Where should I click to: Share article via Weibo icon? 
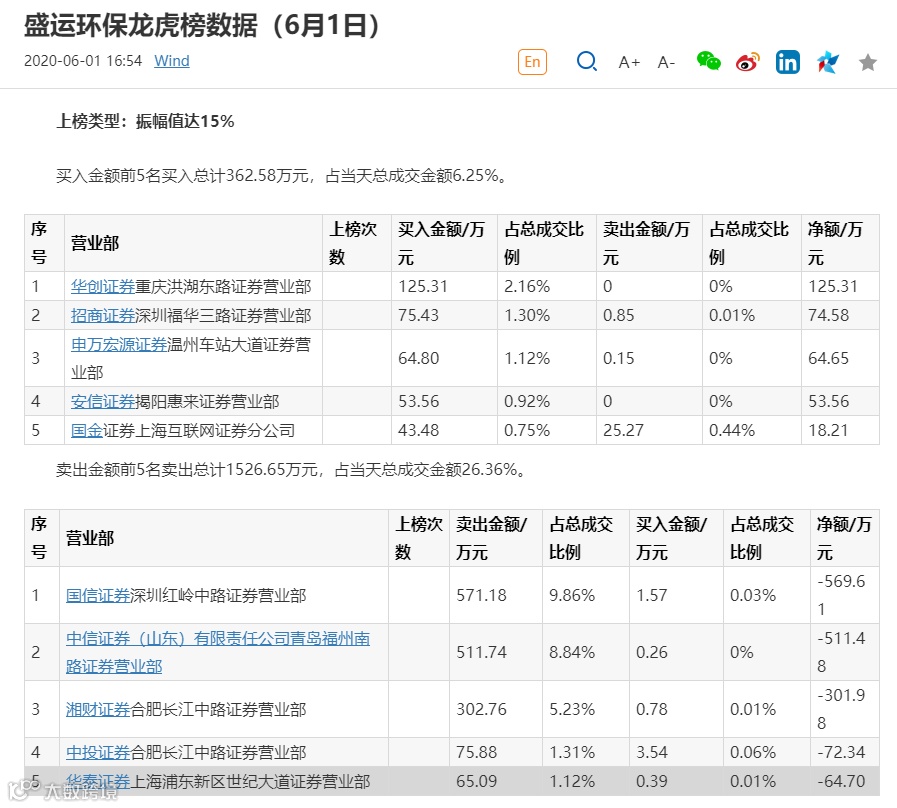pyautogui.click(x=748, y=62)
